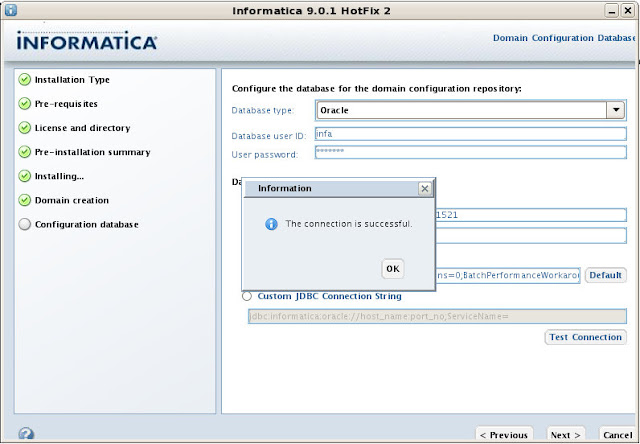The height and width of the screenshot is (444, 640).
Task: Go back with the Previous button
Action: 504,435
